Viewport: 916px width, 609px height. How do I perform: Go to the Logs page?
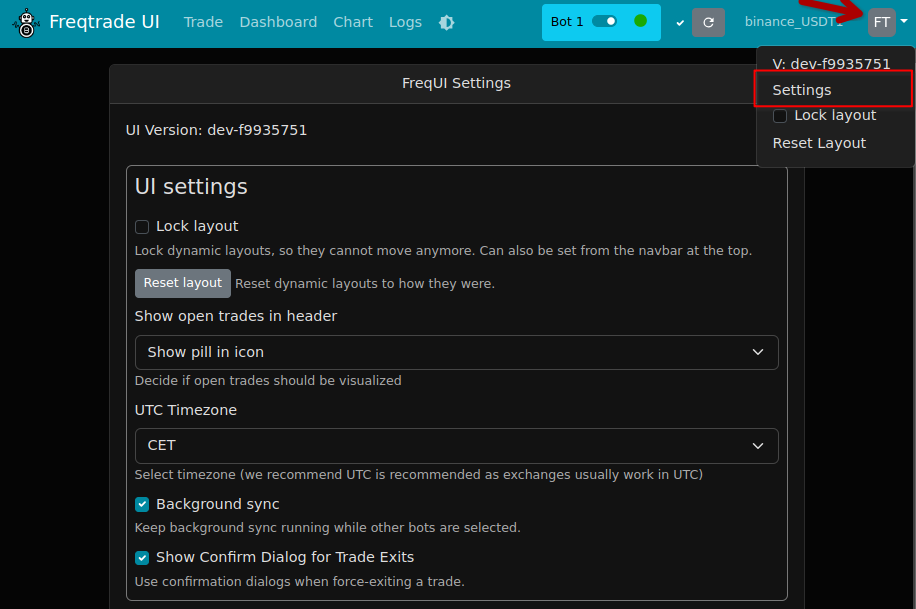(405, 22)
